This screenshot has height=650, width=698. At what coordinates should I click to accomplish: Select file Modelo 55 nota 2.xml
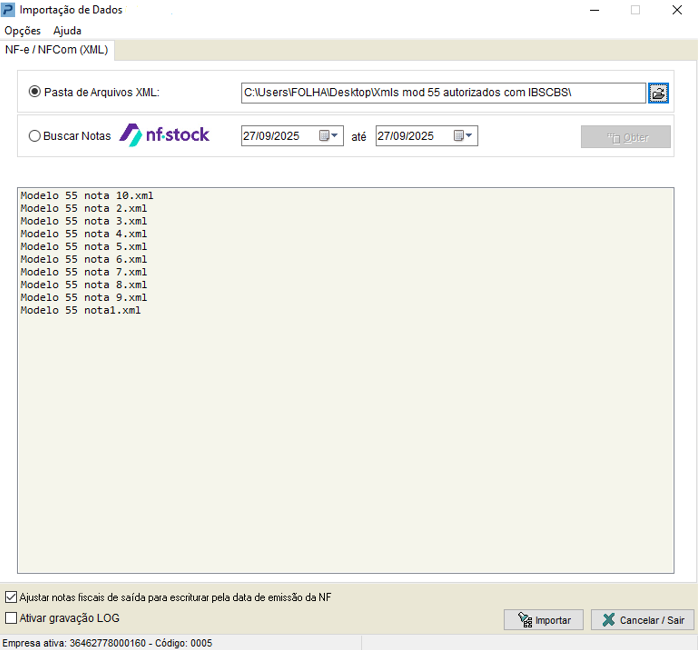click(x=84, y=208)
